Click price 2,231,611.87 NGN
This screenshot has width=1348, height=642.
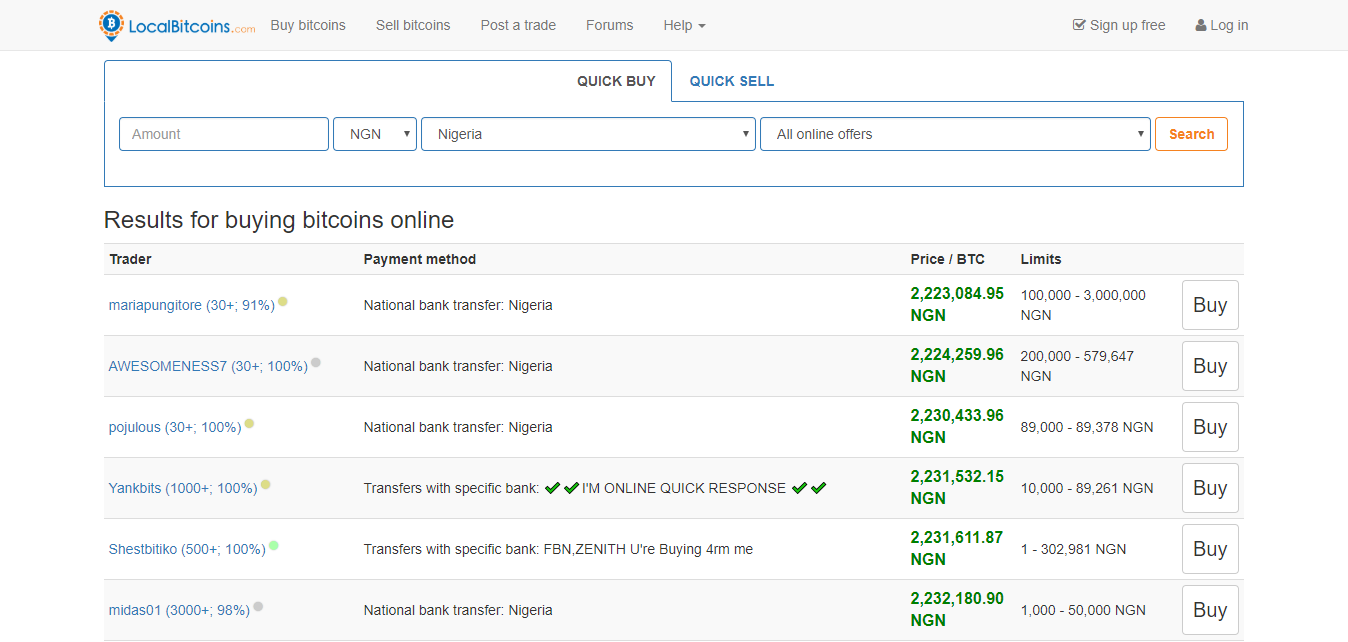tap(957, 548)
